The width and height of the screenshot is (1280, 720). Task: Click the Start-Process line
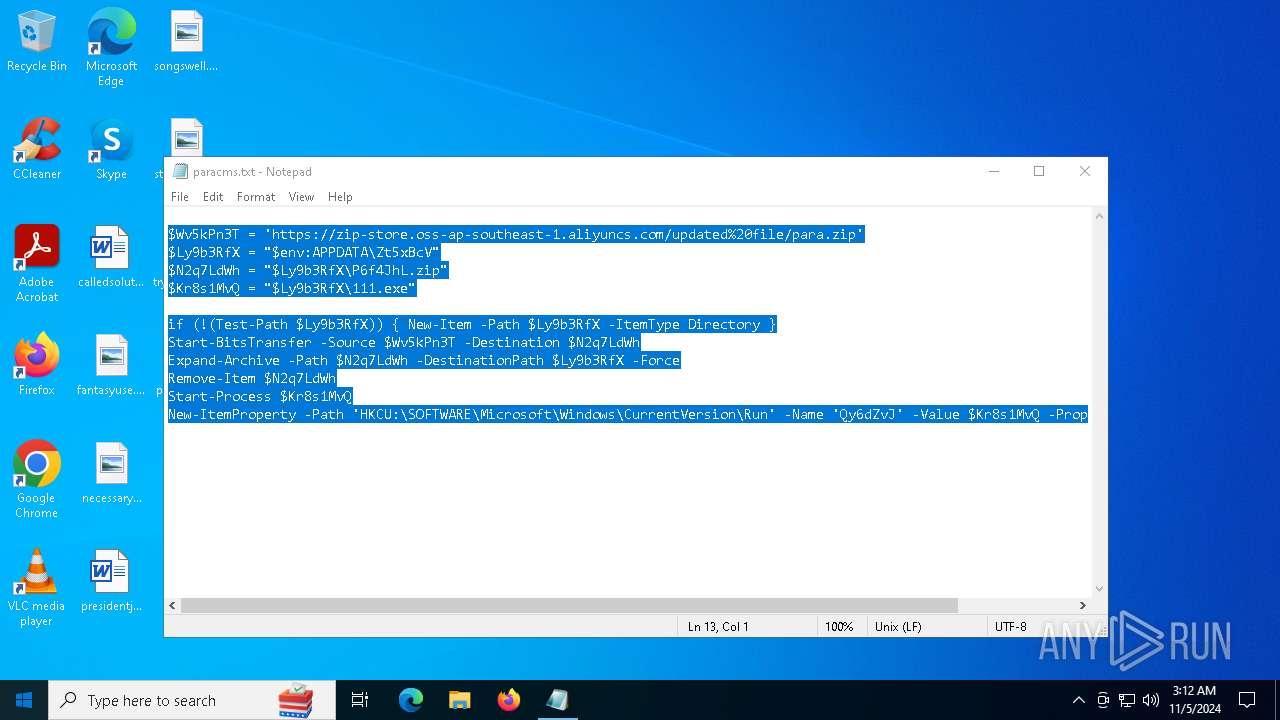point(260,396)
